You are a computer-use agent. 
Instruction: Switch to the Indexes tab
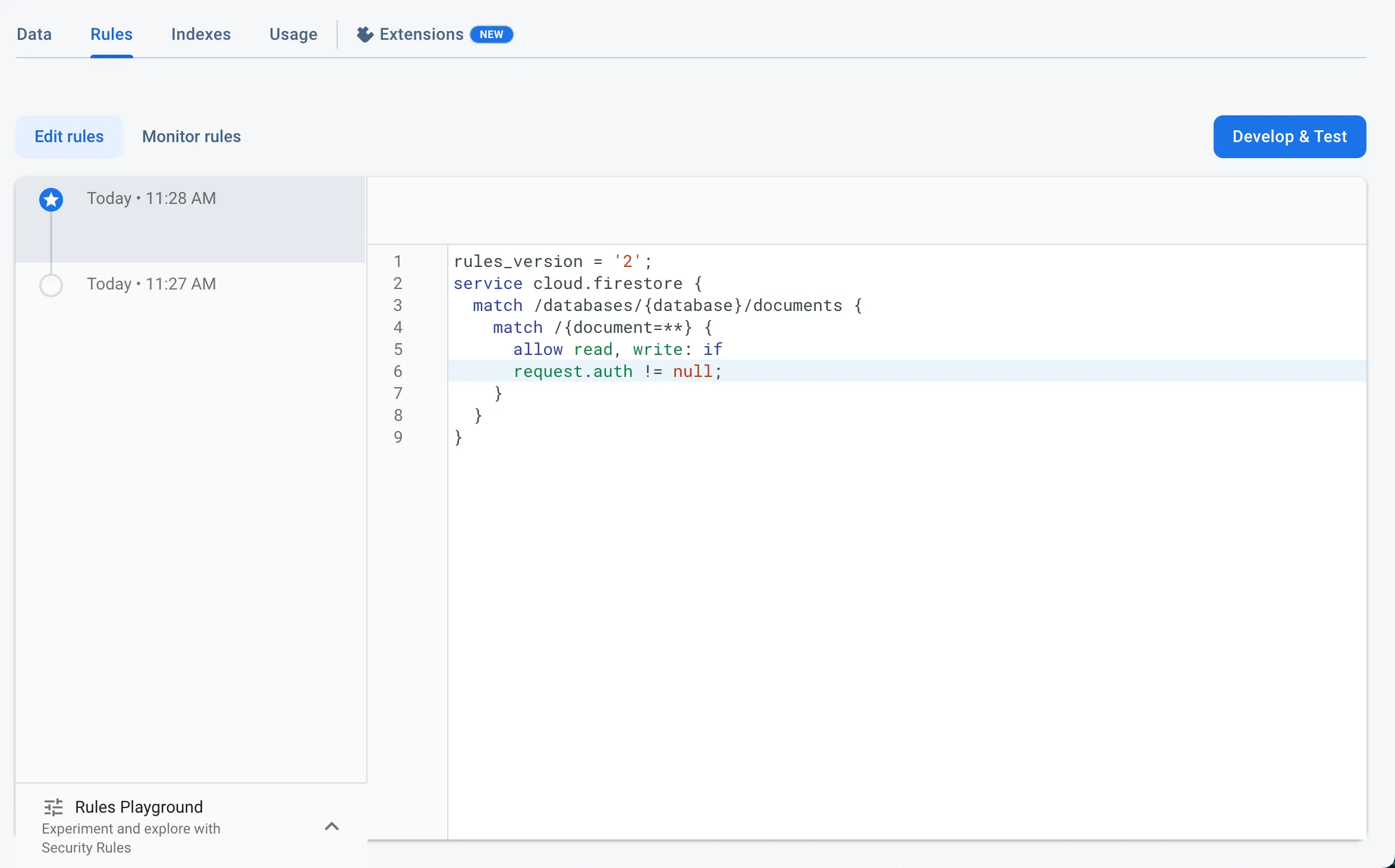[201, 34]
